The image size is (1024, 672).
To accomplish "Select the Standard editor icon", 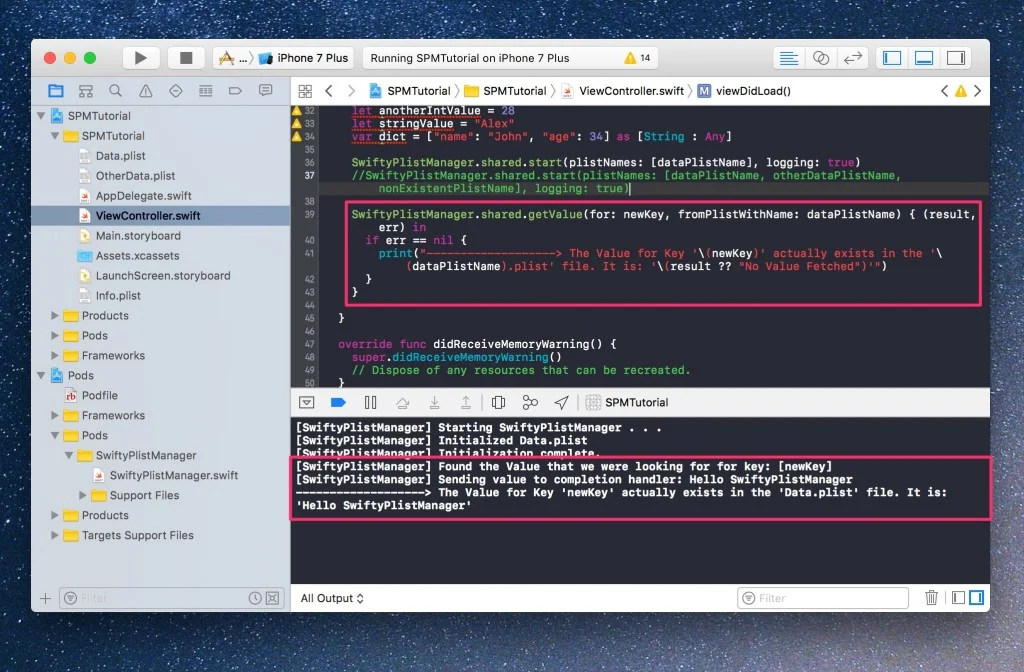I will tap(789, 58).
